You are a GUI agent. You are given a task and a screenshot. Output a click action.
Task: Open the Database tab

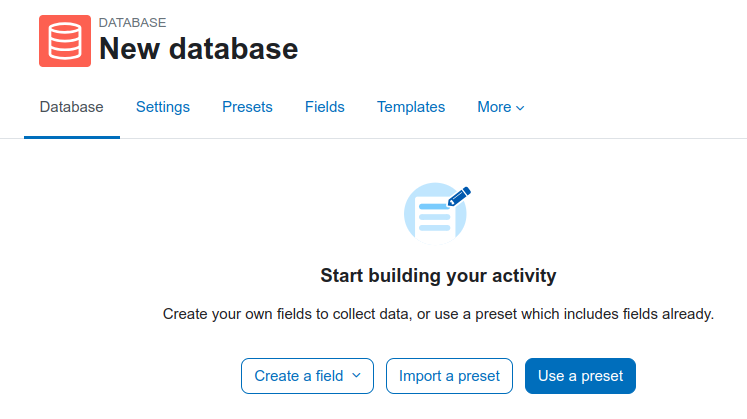tap(71, 107)
